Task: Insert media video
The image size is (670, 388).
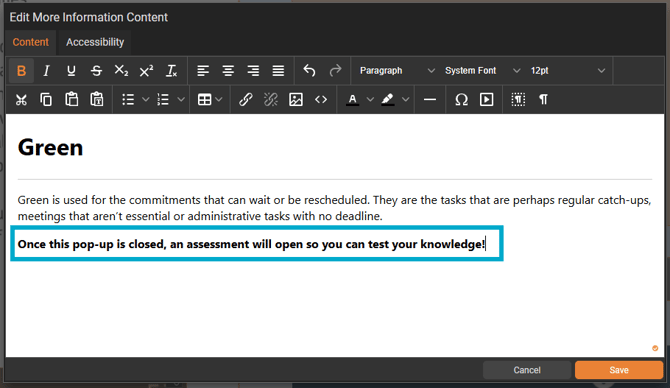Action: tap(486, 100)
